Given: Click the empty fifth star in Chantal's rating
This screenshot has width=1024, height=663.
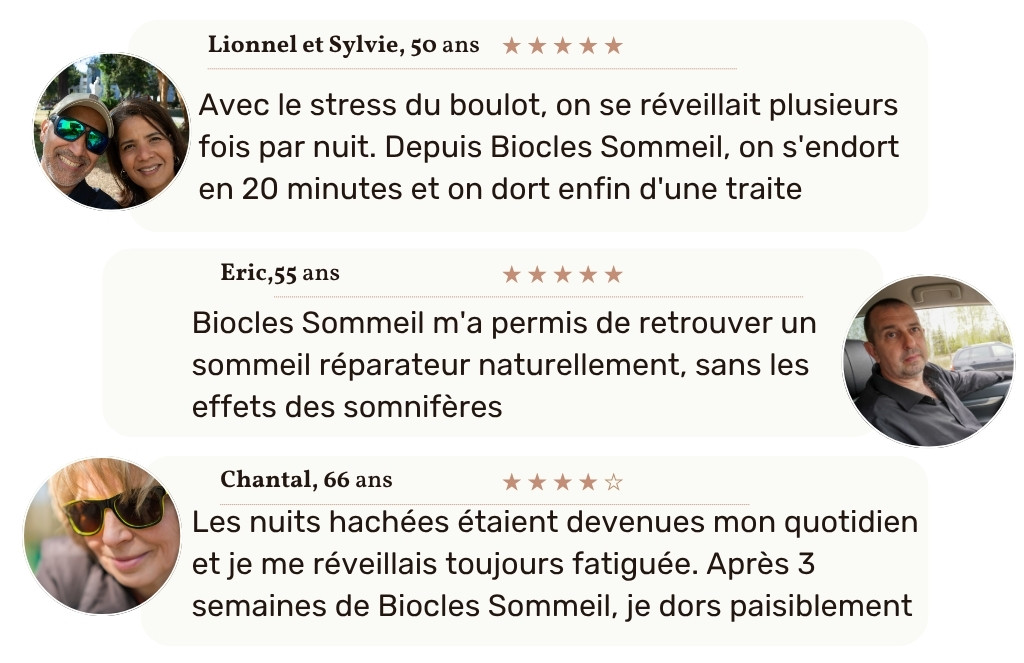Looking at the screenshot, I should pos(614,483).
